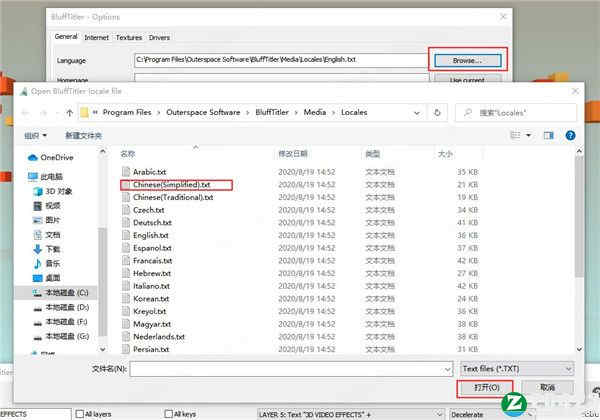Change the file view layout icon
The height and width of the screenshot is (420, 600).
click(x=515, y=135)
